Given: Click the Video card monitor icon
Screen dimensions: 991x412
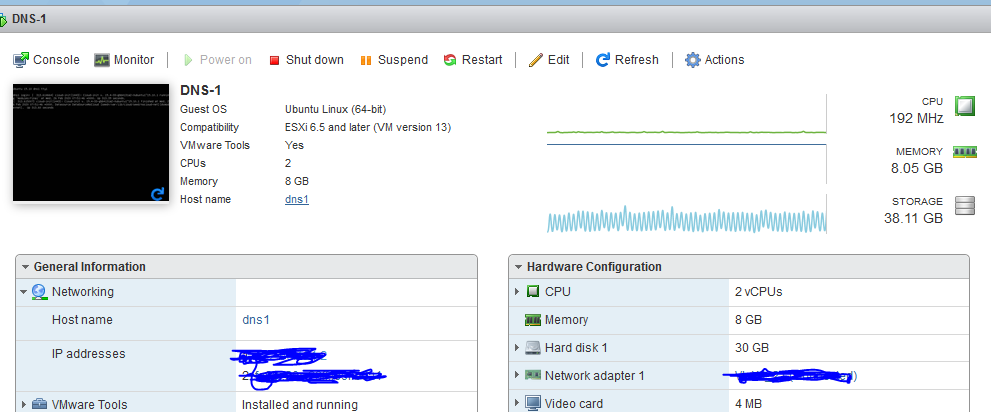Looking at the screenshot, I should (x=533, y=403).
